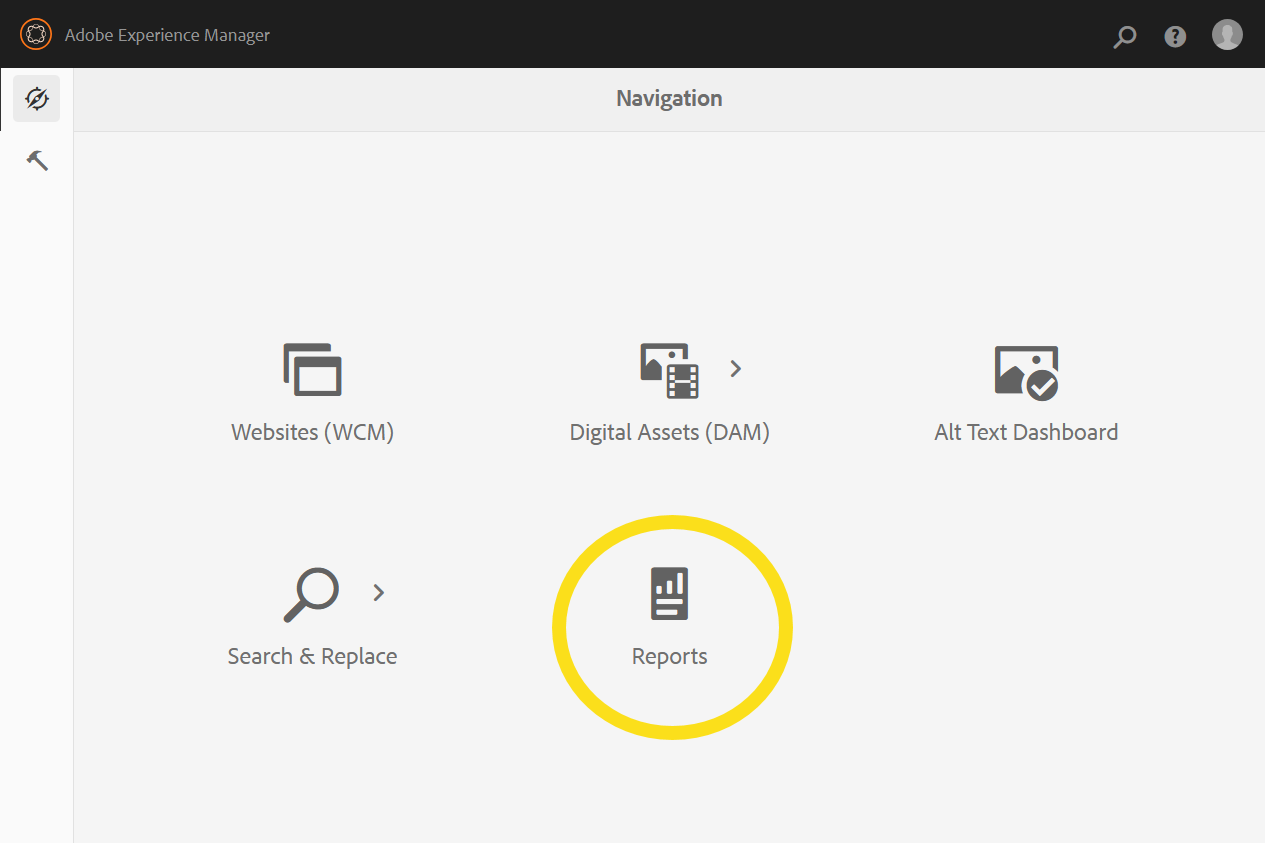Click the Adobe Experience Manager logo icon
This screenshot has height=843, width=1265.
[35, 35]
